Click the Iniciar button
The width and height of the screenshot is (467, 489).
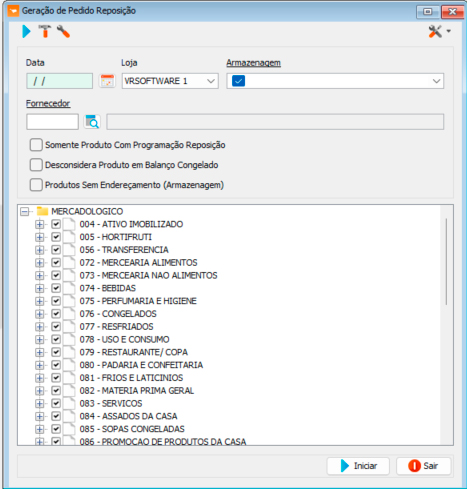click(x=358, y=466)
